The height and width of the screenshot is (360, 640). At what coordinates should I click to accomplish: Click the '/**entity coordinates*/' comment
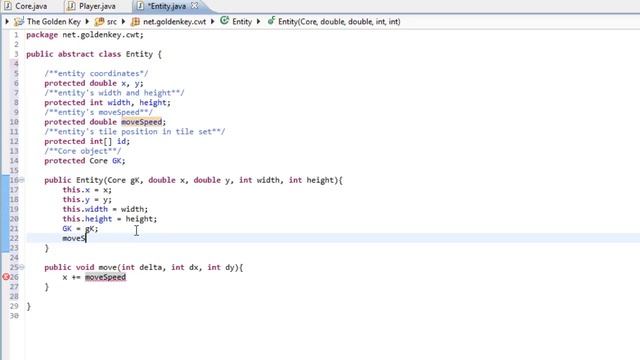pyautogui.click(x=96, y=73)
